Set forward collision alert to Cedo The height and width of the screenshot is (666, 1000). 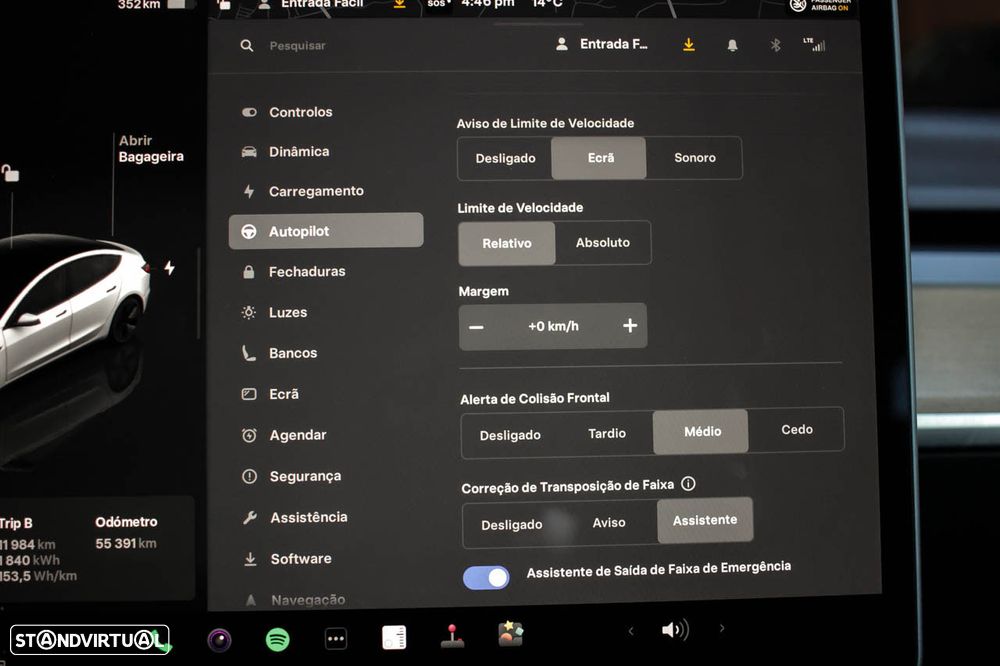pyautogui.click(x=797, y=430)
